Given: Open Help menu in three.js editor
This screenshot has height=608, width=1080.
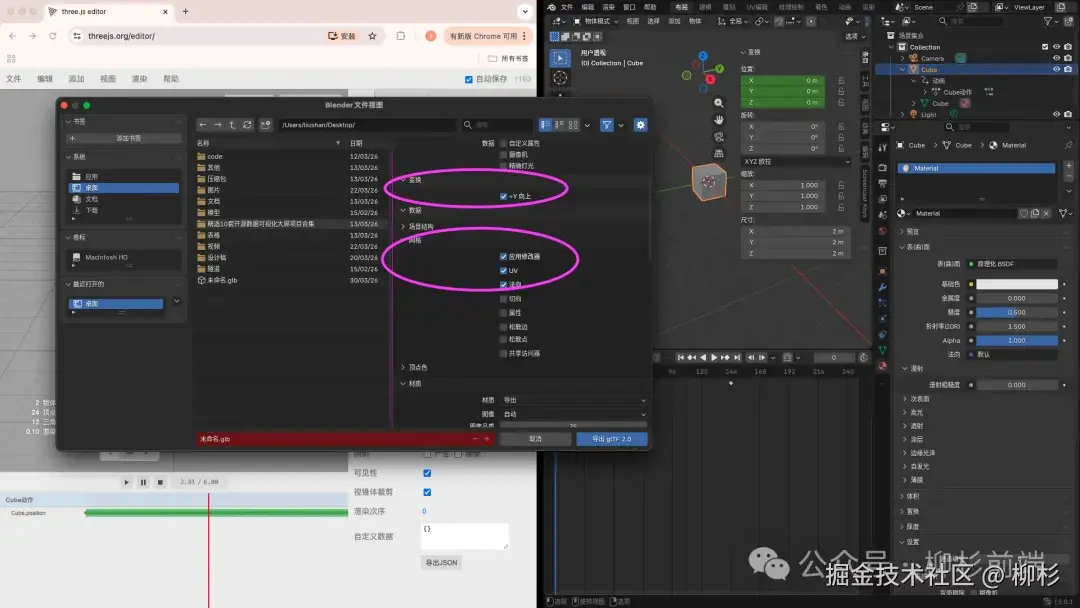Looking at the screenshot, I should 171,79.
